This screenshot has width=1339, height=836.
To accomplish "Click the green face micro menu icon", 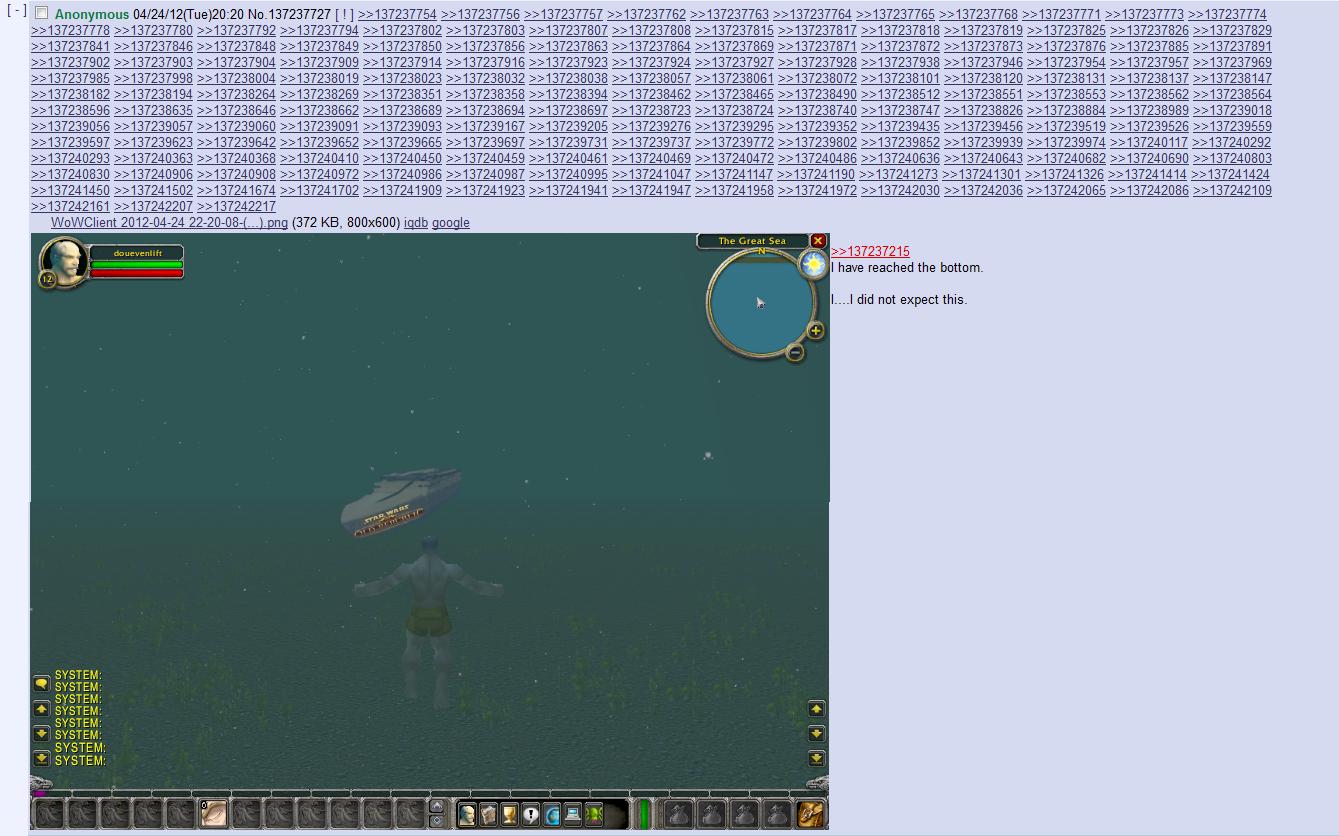I will click(593, 814).
